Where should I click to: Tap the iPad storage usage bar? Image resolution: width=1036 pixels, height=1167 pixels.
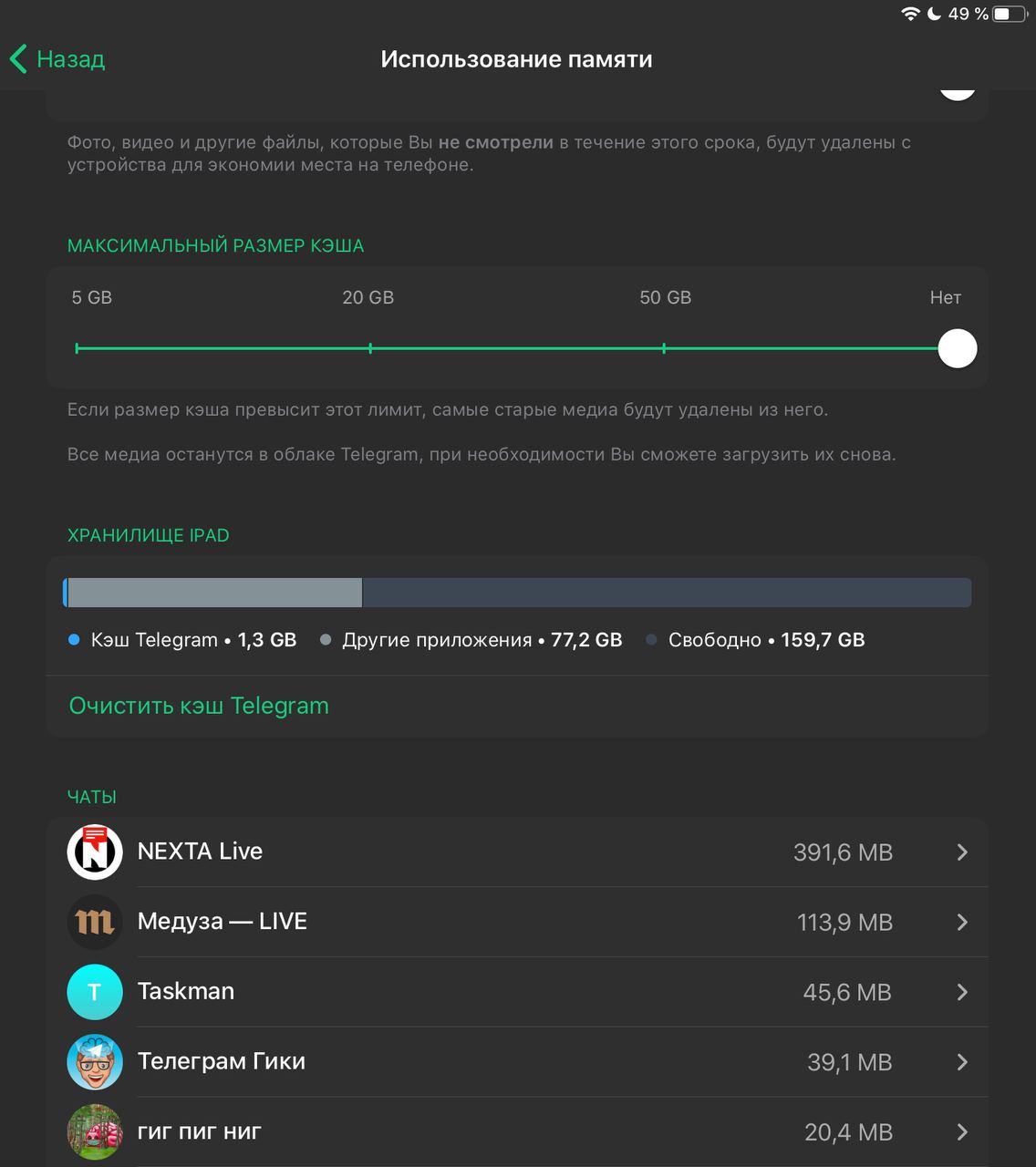[x=517, y=593]
